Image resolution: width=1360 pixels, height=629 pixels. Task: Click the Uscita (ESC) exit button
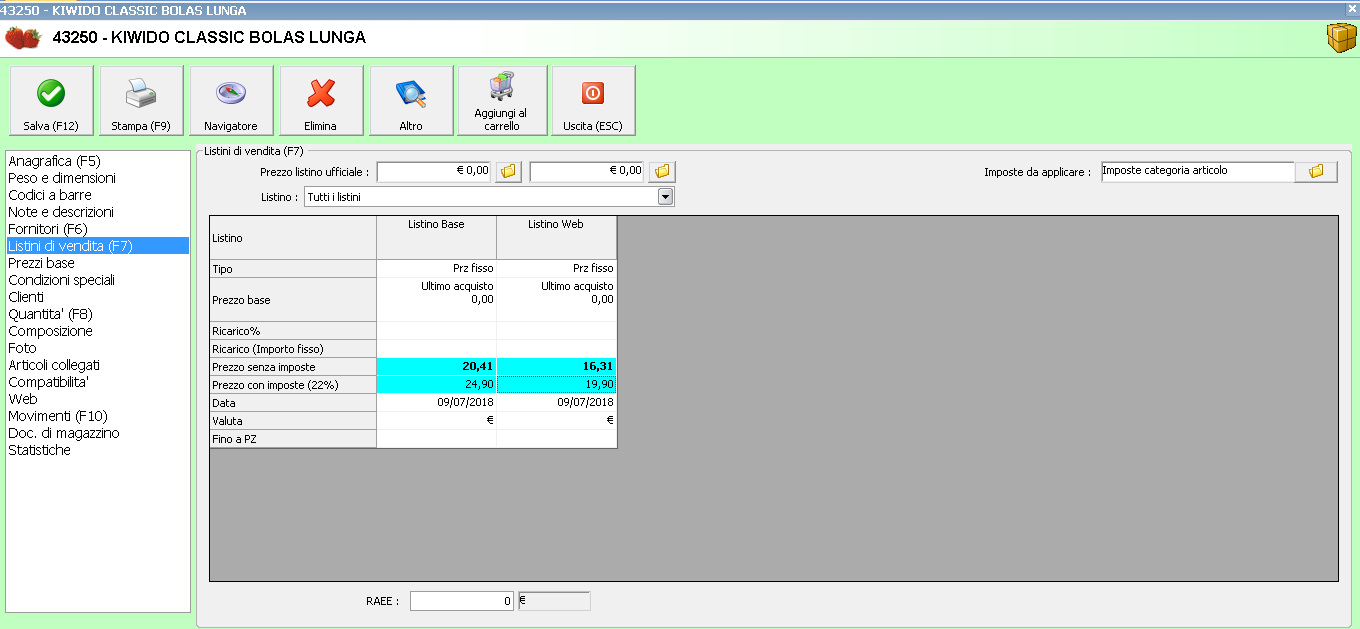[593, 101]
